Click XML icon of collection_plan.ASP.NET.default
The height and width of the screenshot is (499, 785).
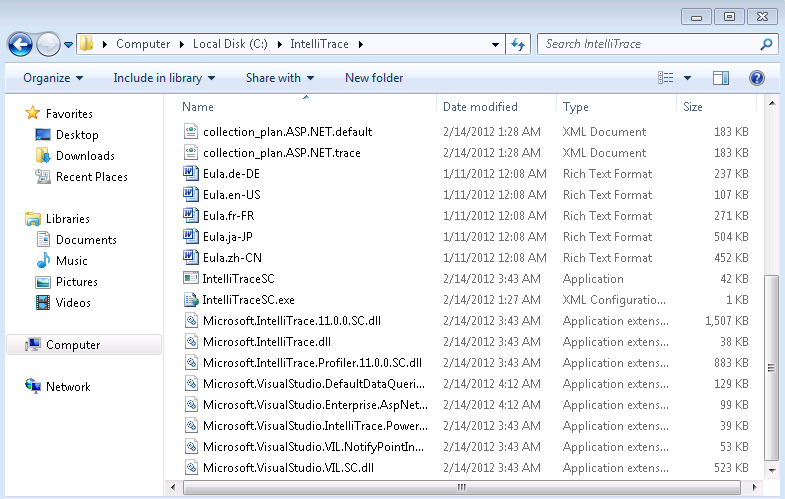pos(191,131)
